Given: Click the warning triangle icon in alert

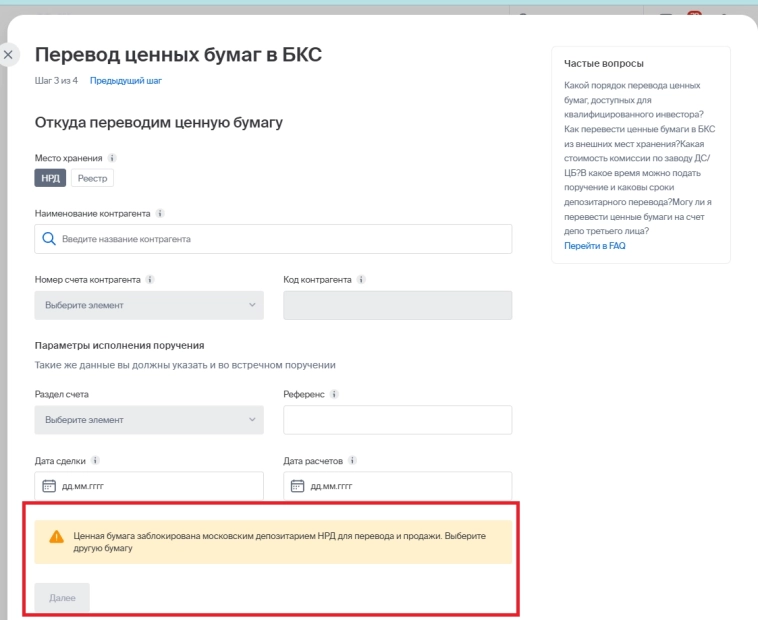Looking at the screenshot, I should point(57,537).
